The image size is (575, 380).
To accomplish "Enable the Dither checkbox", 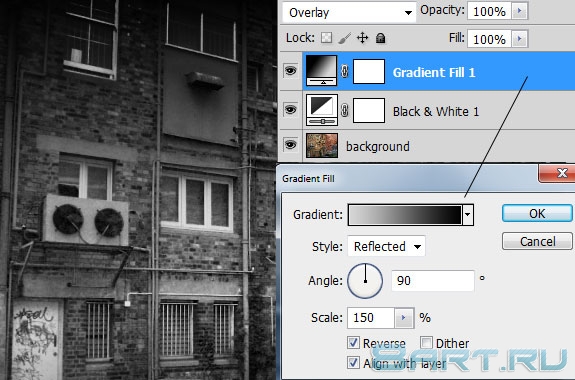I will [x=426, y=343].
